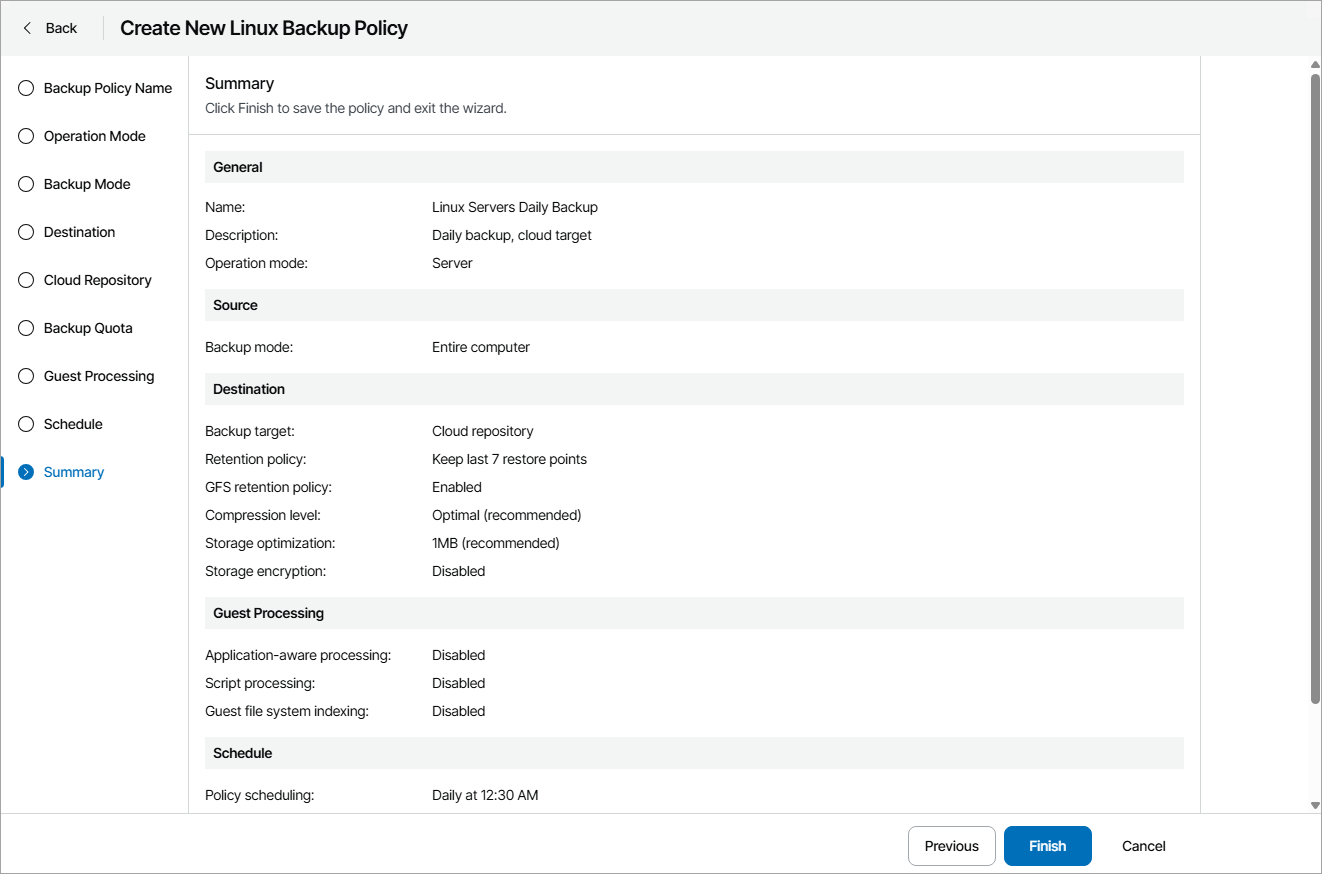Select the Backup Policy Name step circle

26,88
